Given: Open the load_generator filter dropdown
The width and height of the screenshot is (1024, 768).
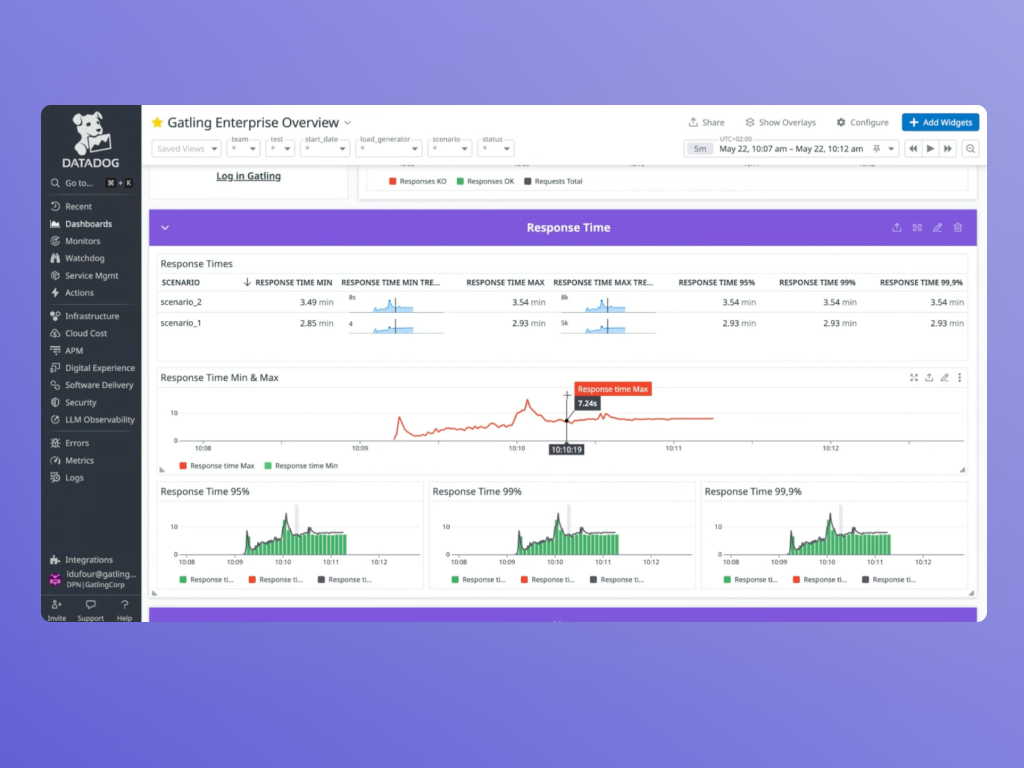Looking at the screenshot, I should tap(389, 149).
